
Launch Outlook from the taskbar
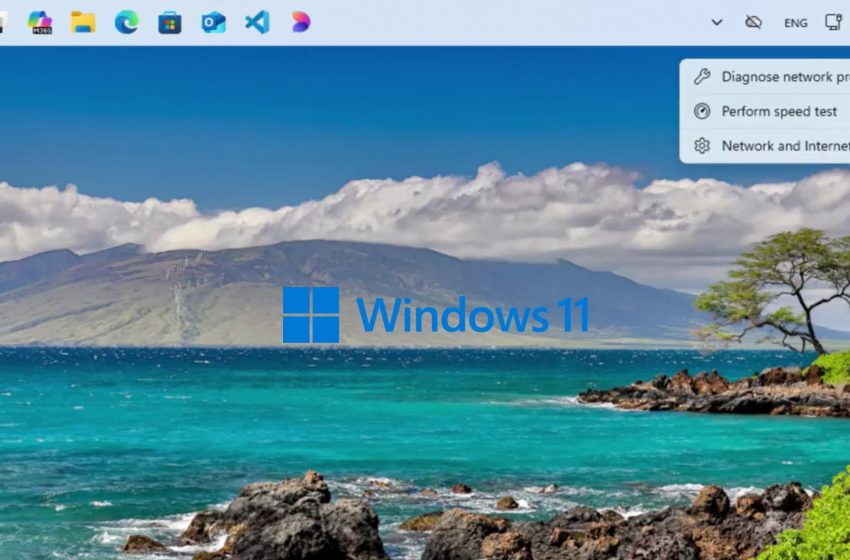click(x=214, y=23)
